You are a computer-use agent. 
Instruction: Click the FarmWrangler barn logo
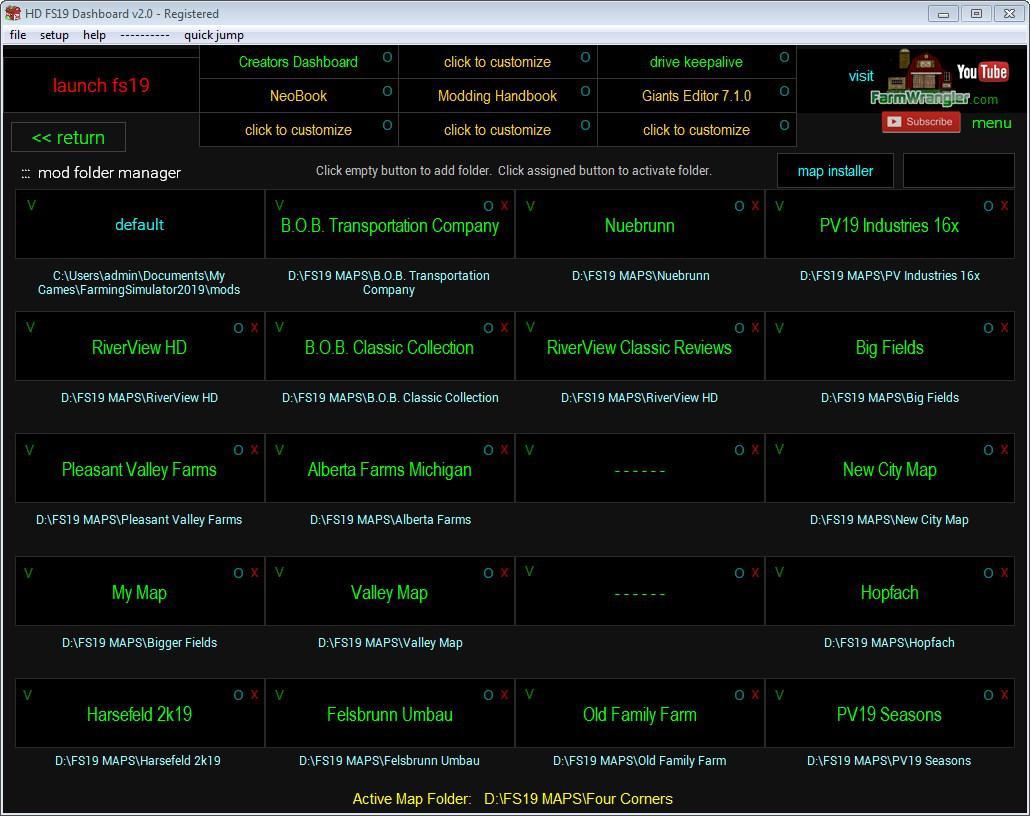[x=922, y=76]
